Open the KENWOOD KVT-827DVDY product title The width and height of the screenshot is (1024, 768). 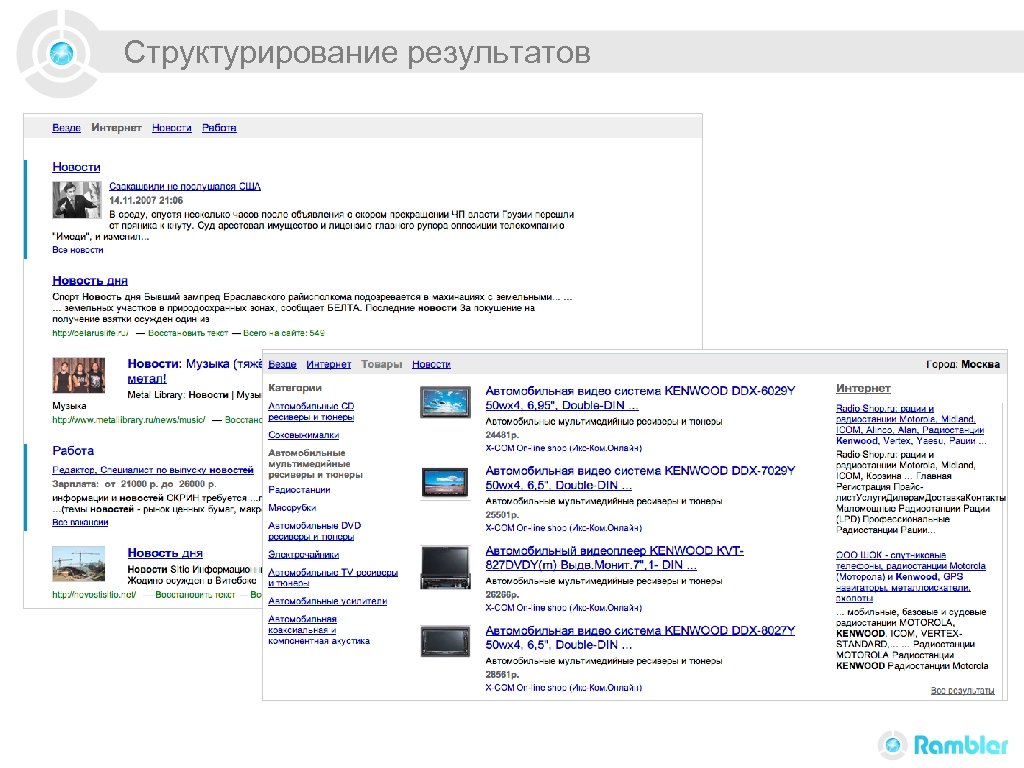pos(614,558)
